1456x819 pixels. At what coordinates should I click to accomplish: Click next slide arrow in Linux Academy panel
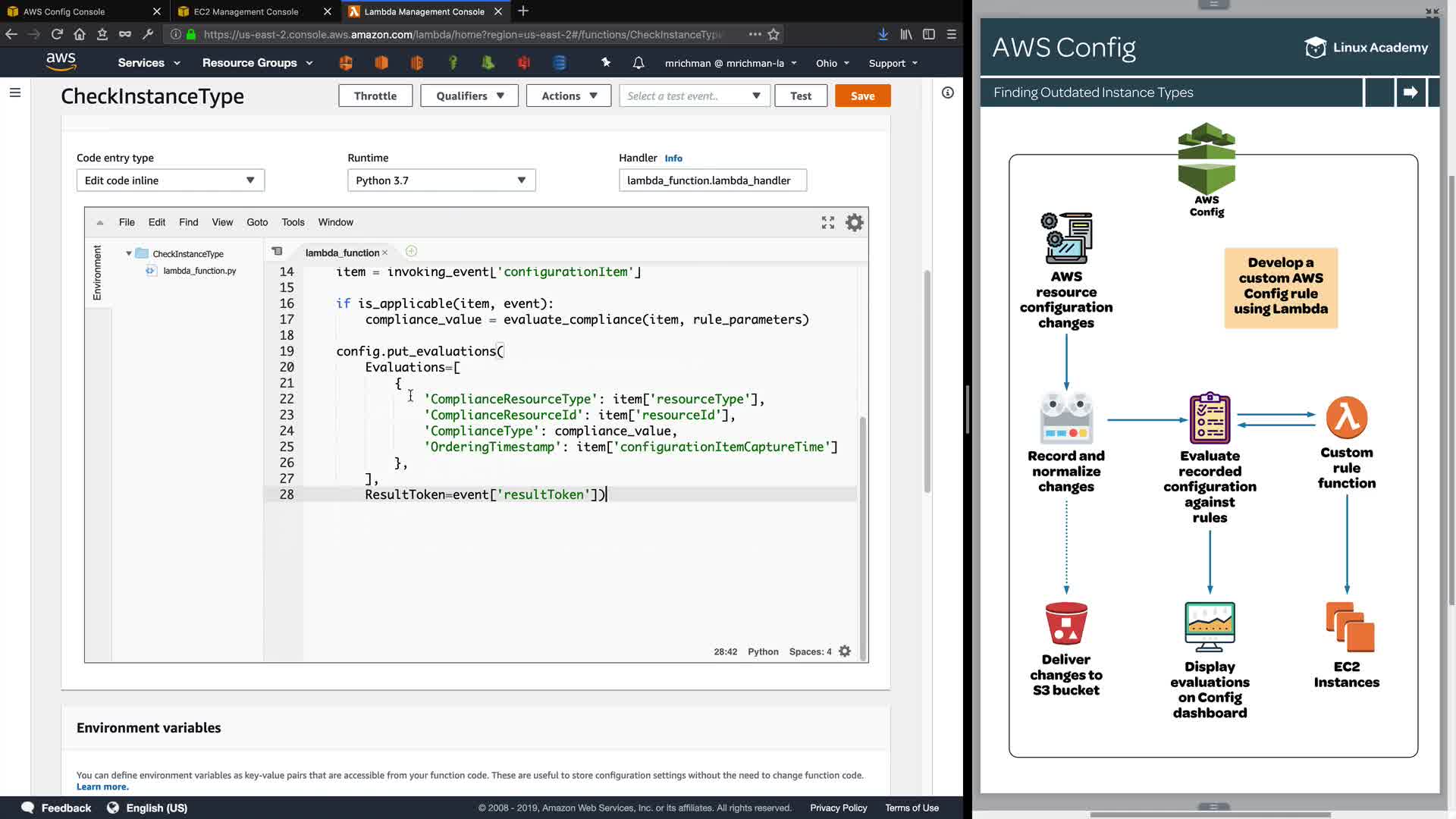[x=1410, y=93]
